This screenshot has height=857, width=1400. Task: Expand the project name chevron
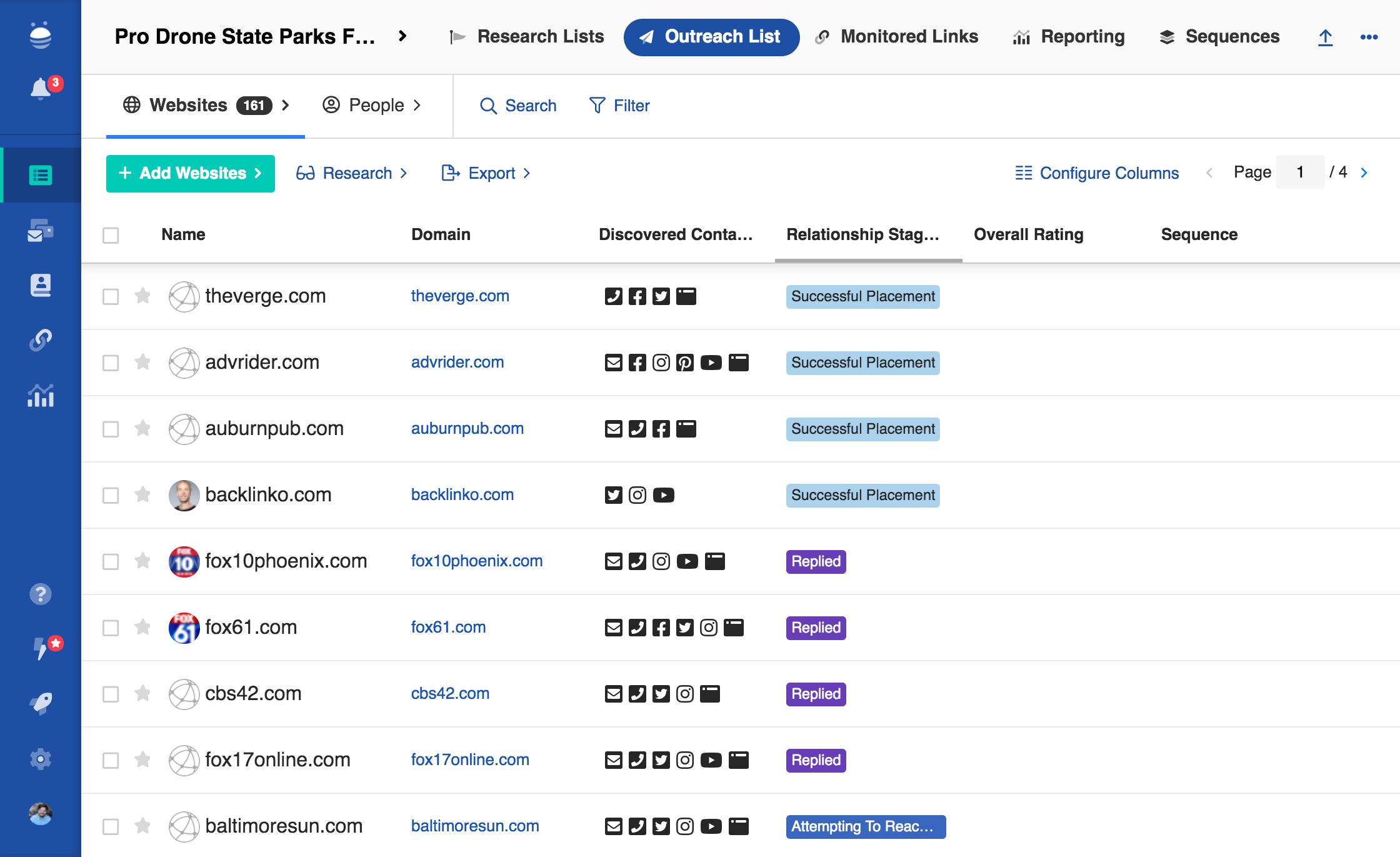pyautogui.click(x=402, y=36)
